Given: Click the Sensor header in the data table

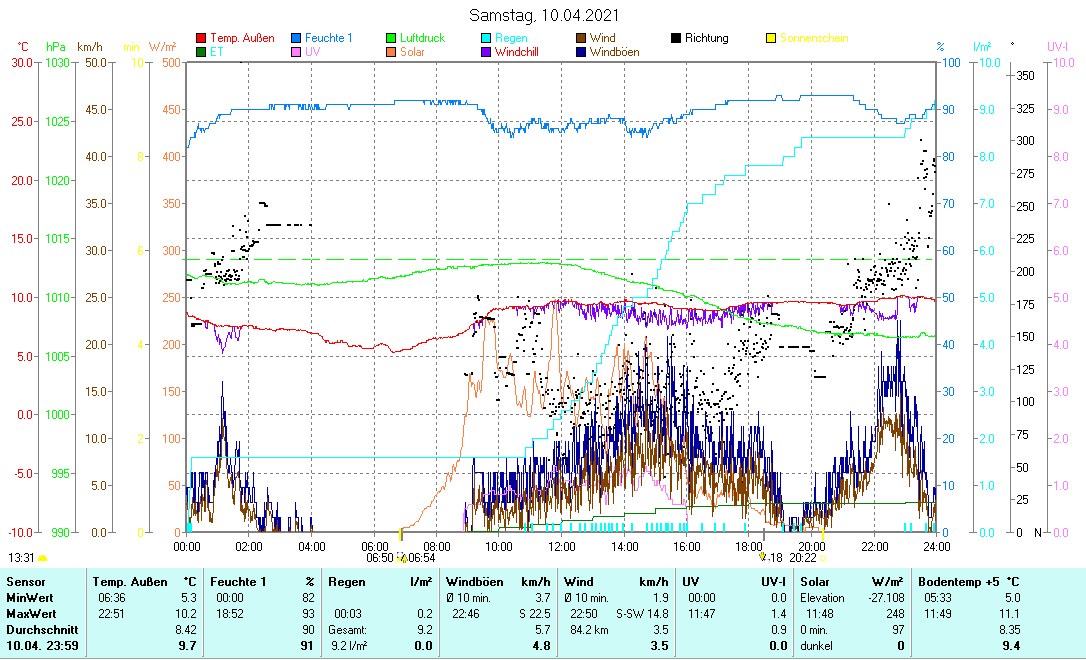Looking at the screenshot, I should pos(25,581).
